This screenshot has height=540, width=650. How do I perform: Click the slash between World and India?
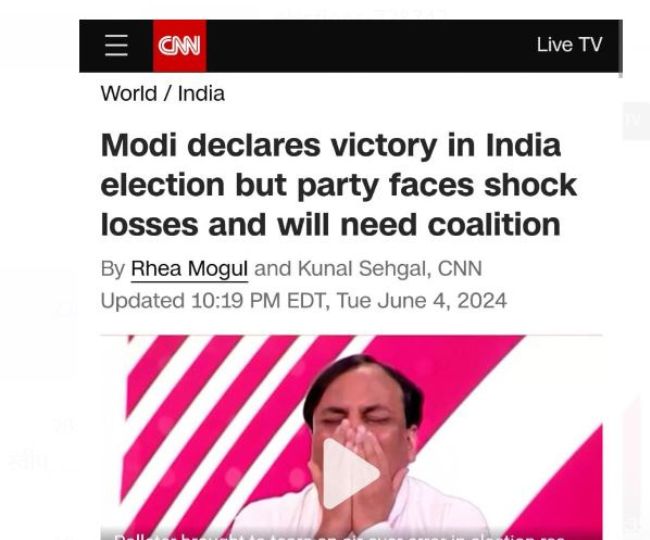[167, 94]
